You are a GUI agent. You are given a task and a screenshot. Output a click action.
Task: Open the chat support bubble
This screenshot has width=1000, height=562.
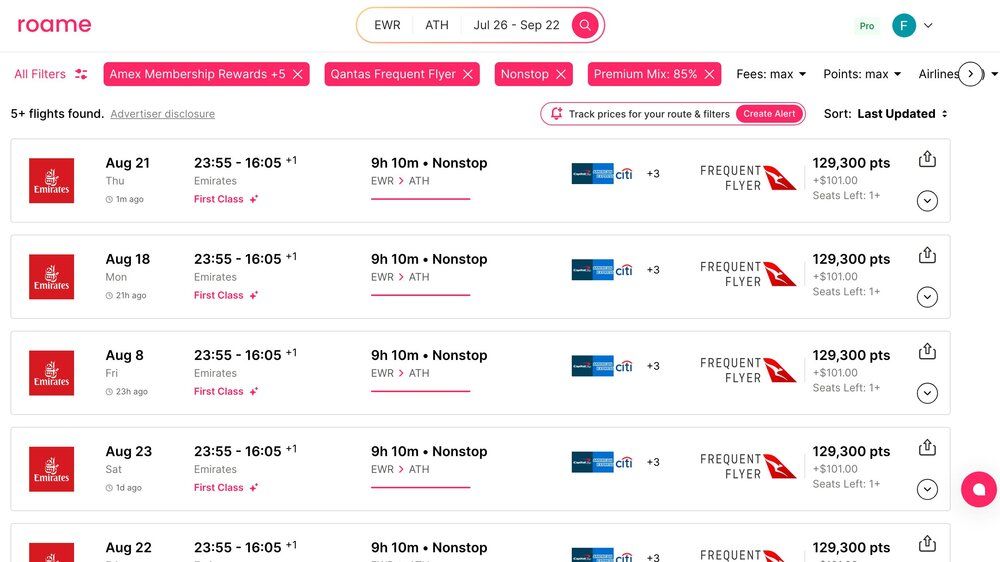[978, 489]
